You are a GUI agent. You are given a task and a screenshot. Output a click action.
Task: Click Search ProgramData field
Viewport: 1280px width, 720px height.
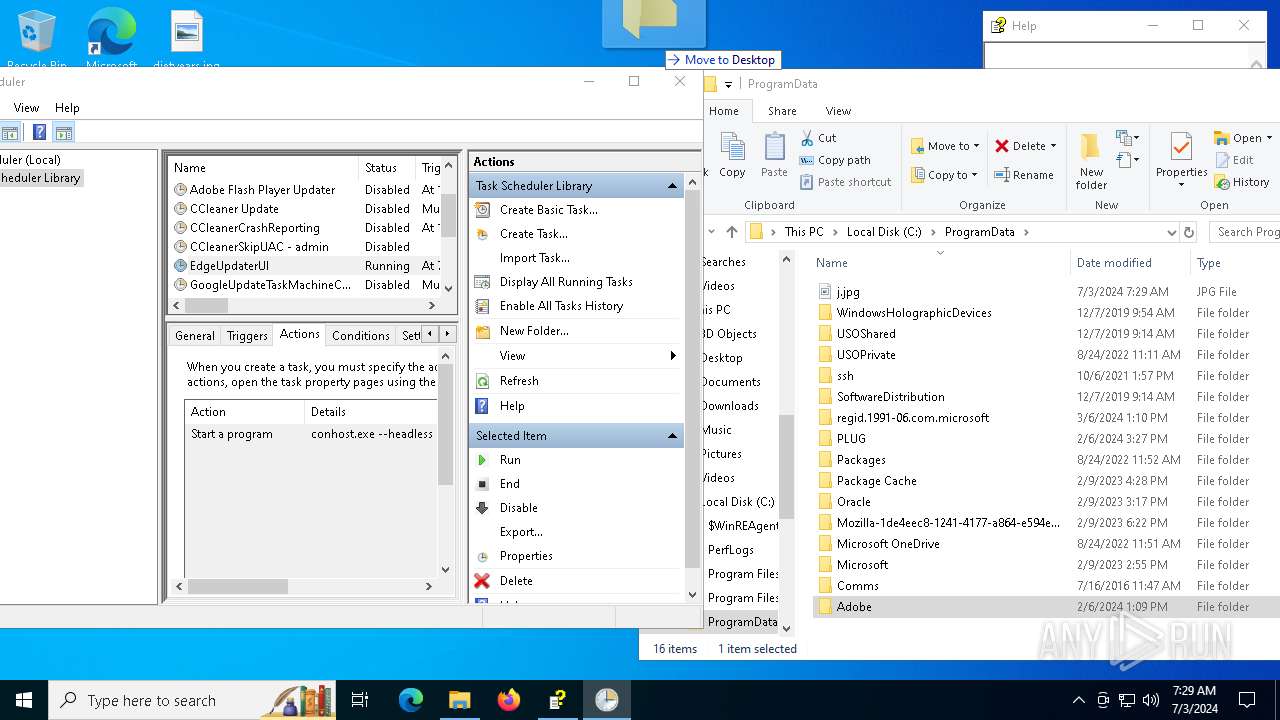(1245, 232)
